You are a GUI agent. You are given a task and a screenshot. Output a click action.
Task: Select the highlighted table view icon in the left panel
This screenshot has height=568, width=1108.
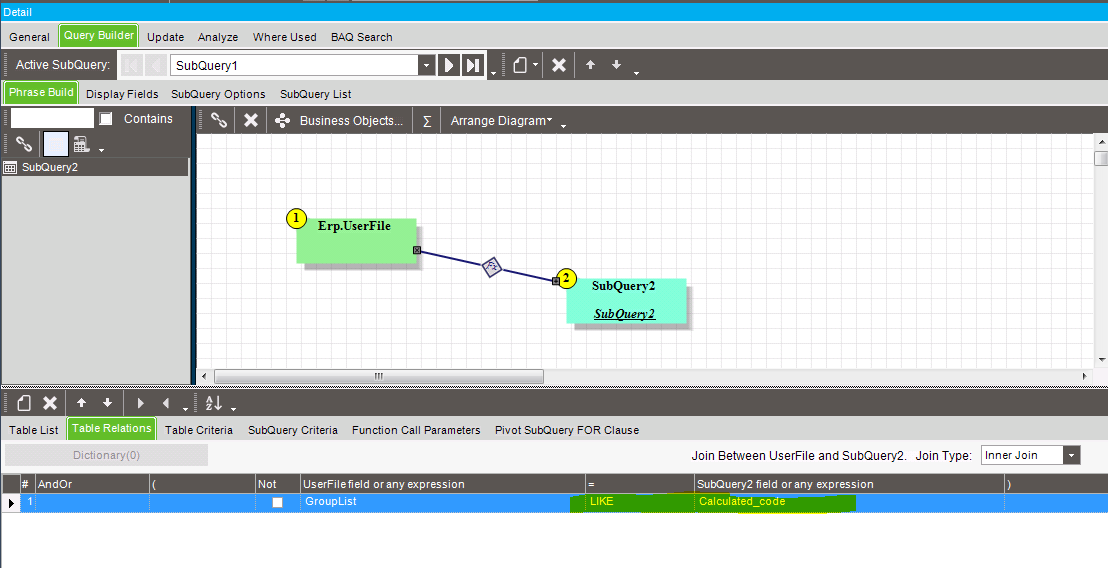pyautogui.click(x=56, y=144)
